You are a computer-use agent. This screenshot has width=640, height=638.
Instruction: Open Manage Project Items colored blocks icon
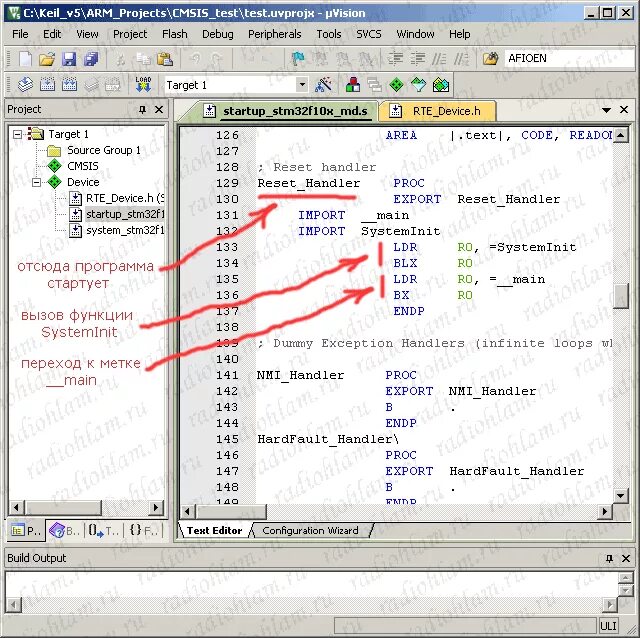(353, 85)
